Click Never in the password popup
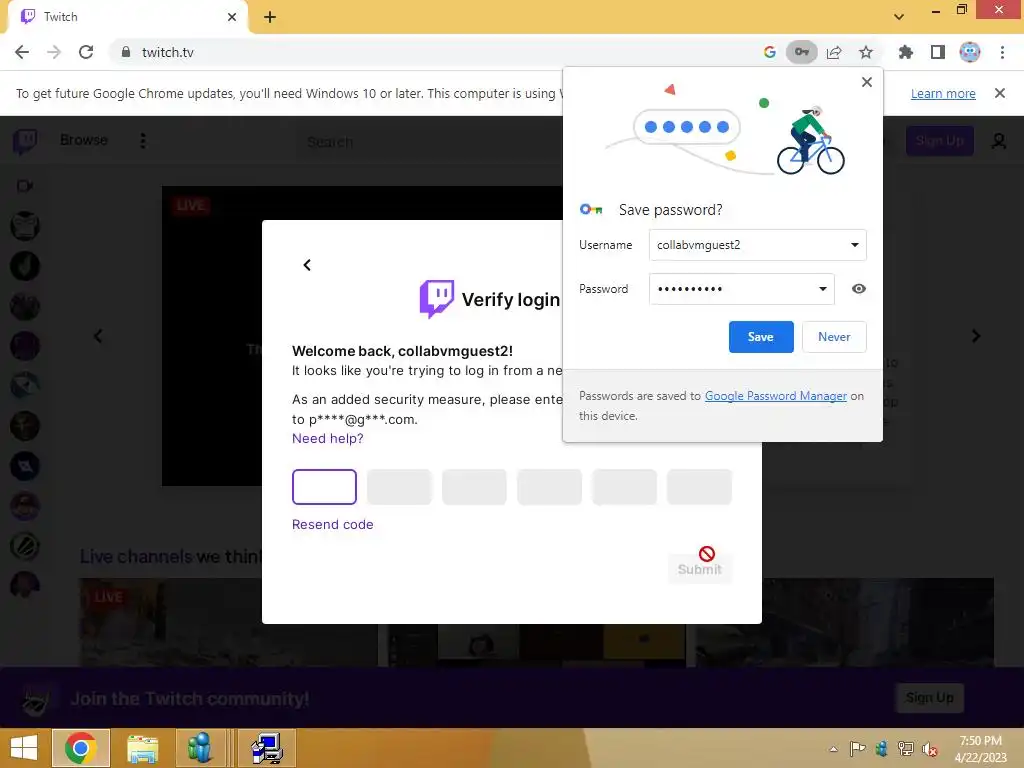This screenshot has width=1024, height=768. pos(834,337)
